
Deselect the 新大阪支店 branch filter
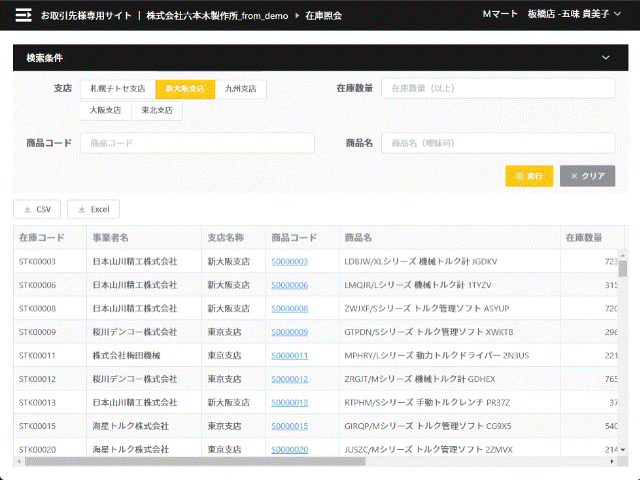point(185,89)
